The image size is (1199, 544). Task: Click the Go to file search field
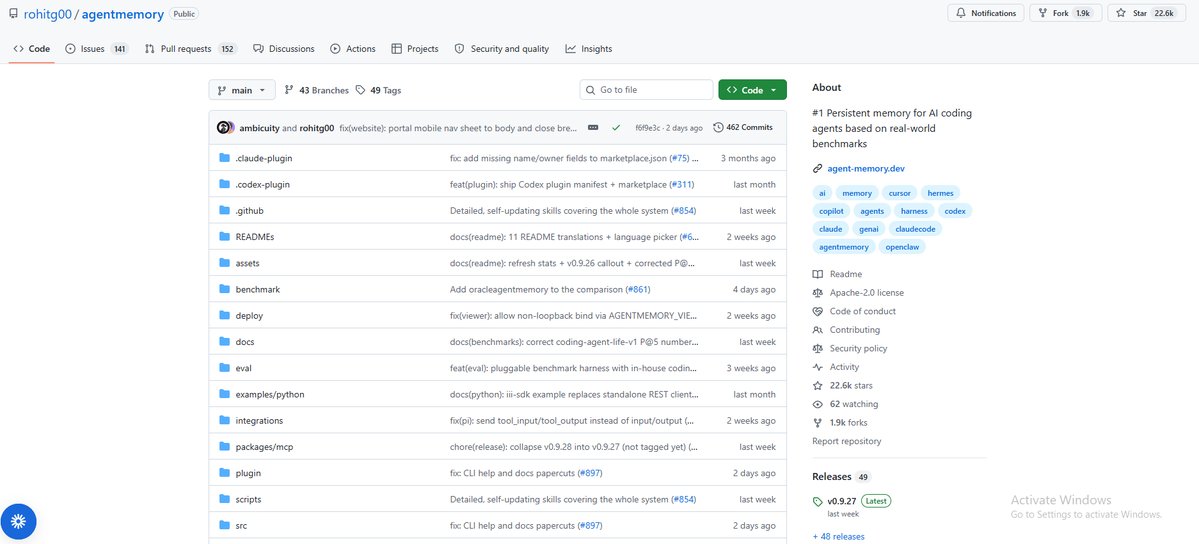click(645, 90)
